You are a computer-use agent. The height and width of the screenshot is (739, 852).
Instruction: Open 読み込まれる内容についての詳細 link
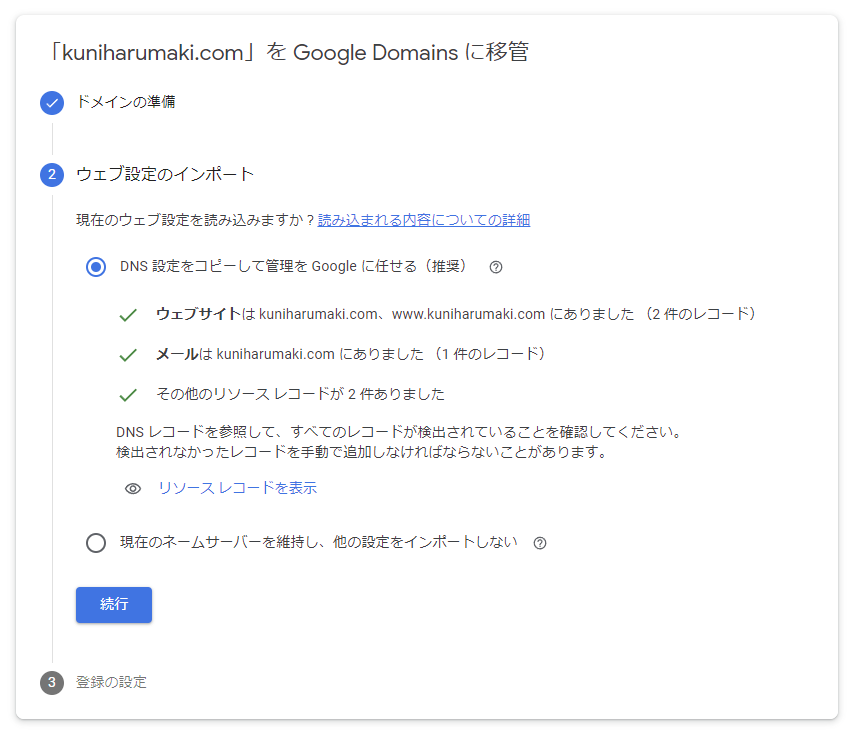click(424, 220)
